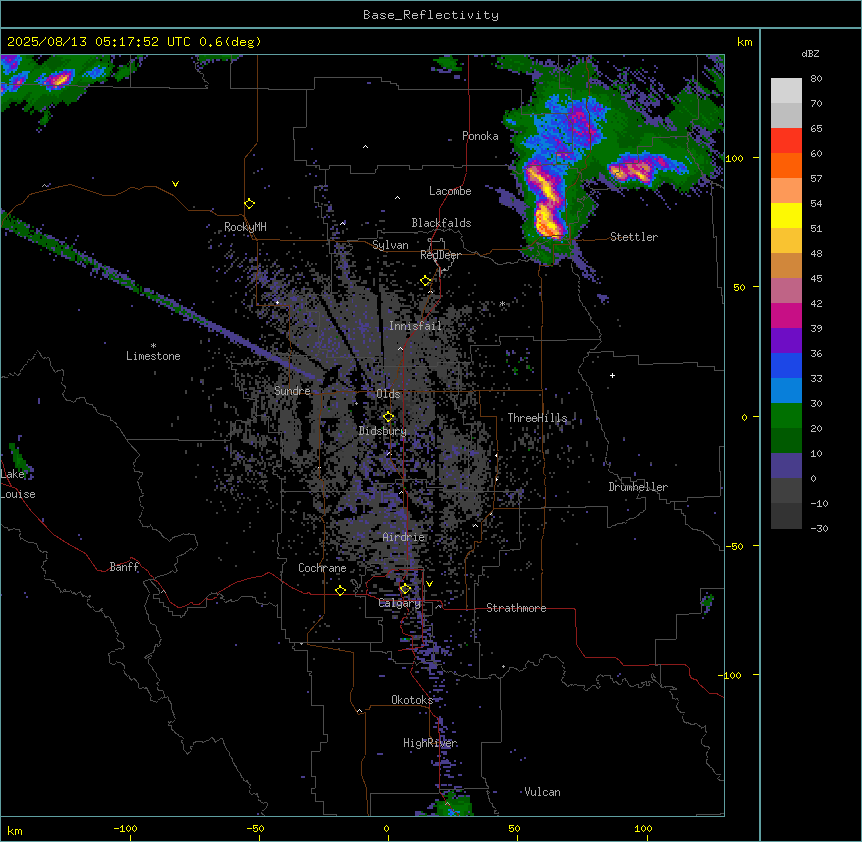Click the Didsbury label

pos(383,431)
